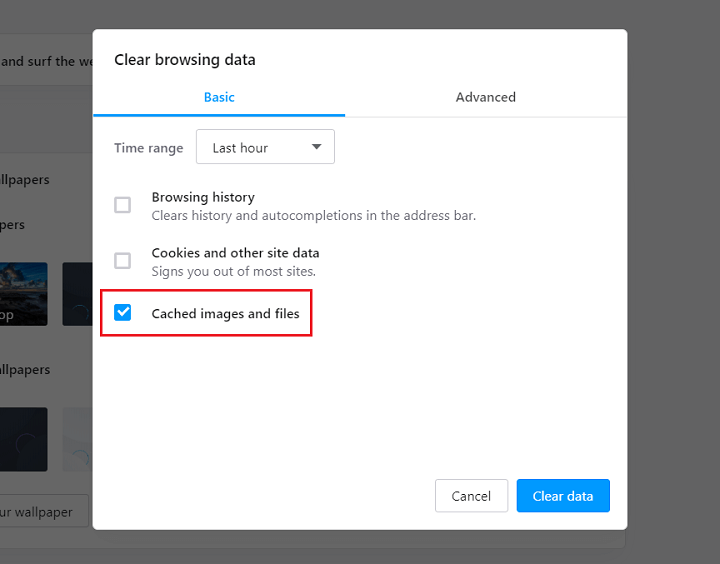Image resolution: width=720 pixels, height=564 pixels.
Task: Cancel the clear browsing data dialog
Action: pyautogui.click(x=471, y=496)
